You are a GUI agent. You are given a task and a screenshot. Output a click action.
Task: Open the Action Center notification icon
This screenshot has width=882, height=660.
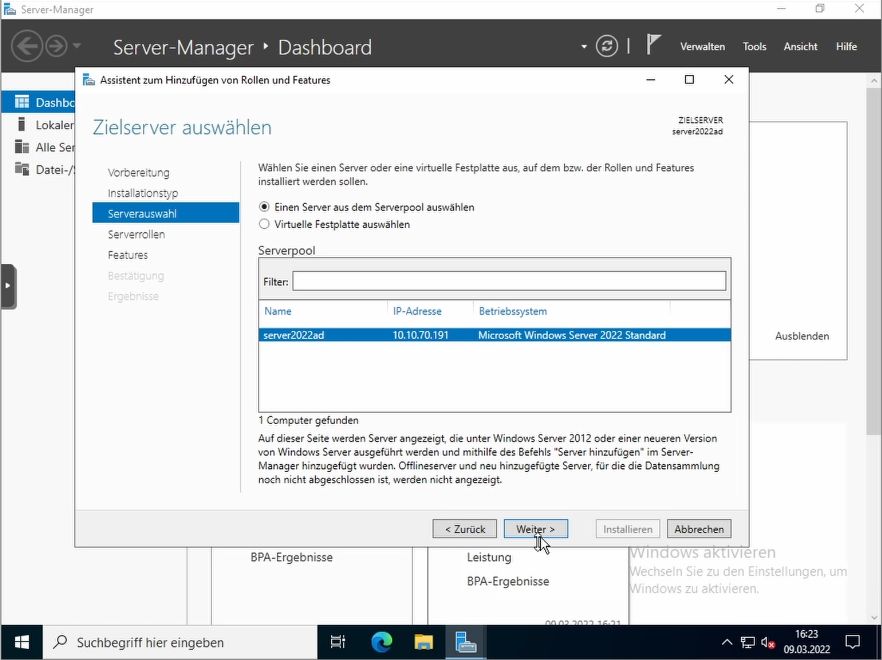pos(853,642)
